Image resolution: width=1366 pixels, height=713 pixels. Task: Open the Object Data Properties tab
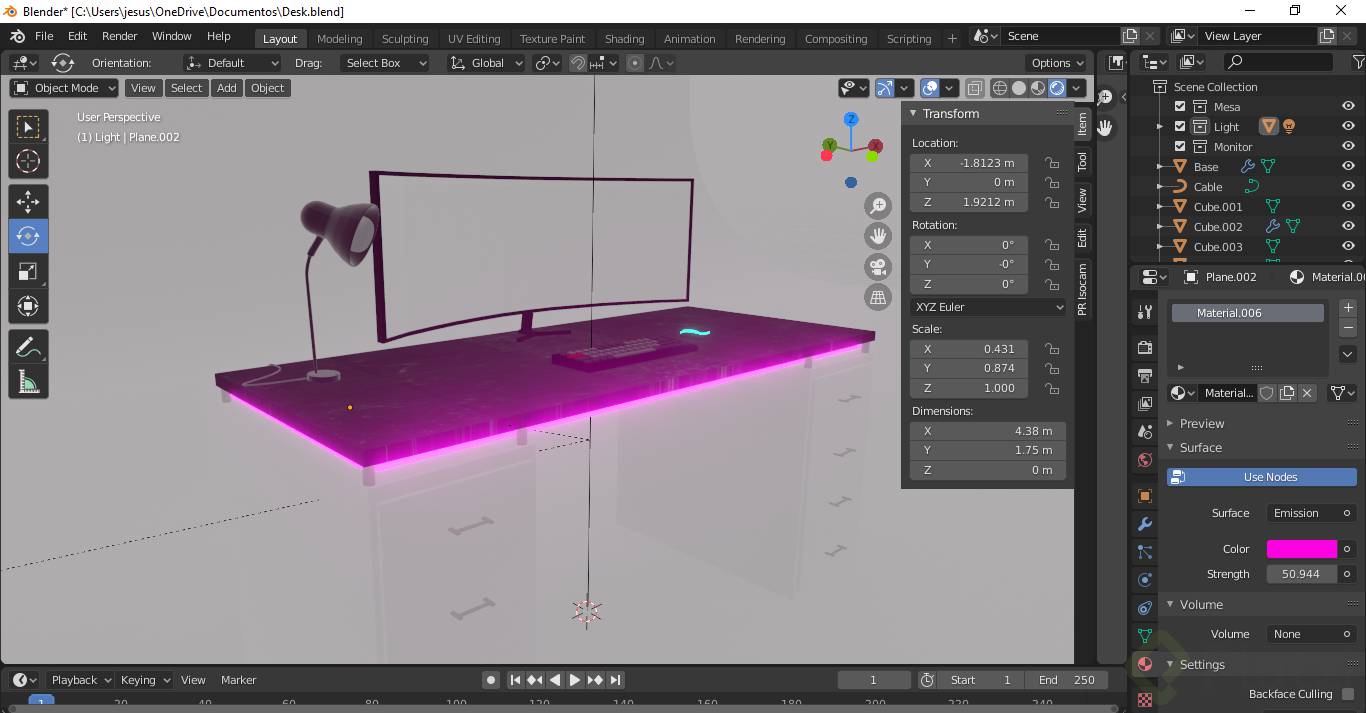click(x=1143, y=634)
